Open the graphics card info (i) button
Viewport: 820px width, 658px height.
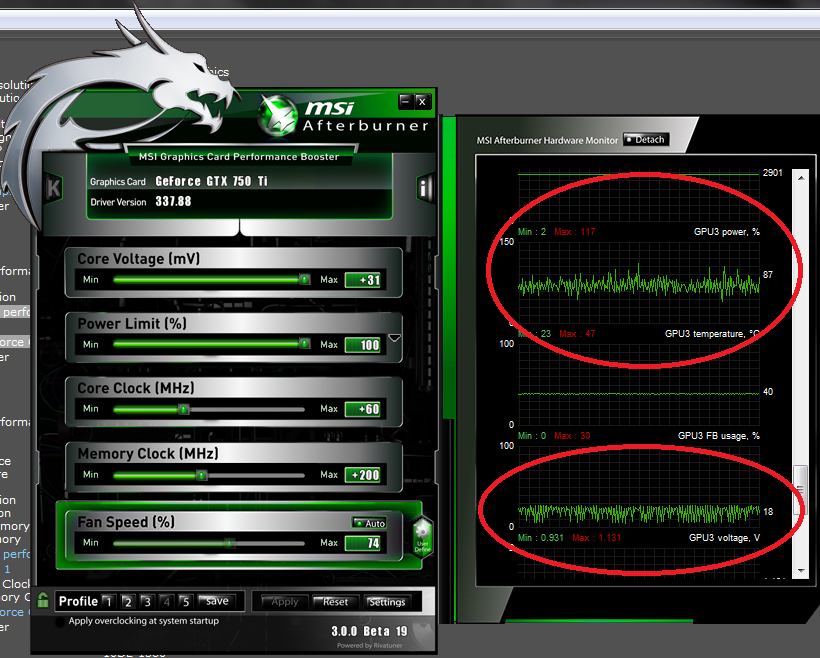(425, 187)
